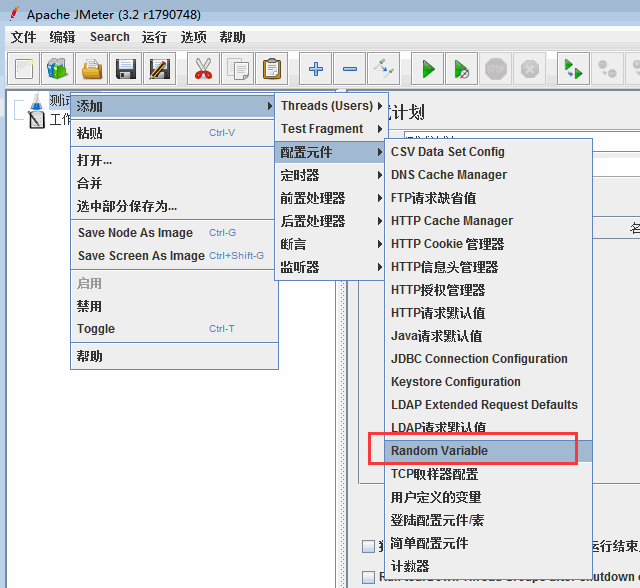This screenshot has height=588, width=640.
Task: Select HTTP授权管理器
Action: click(489, 290)
